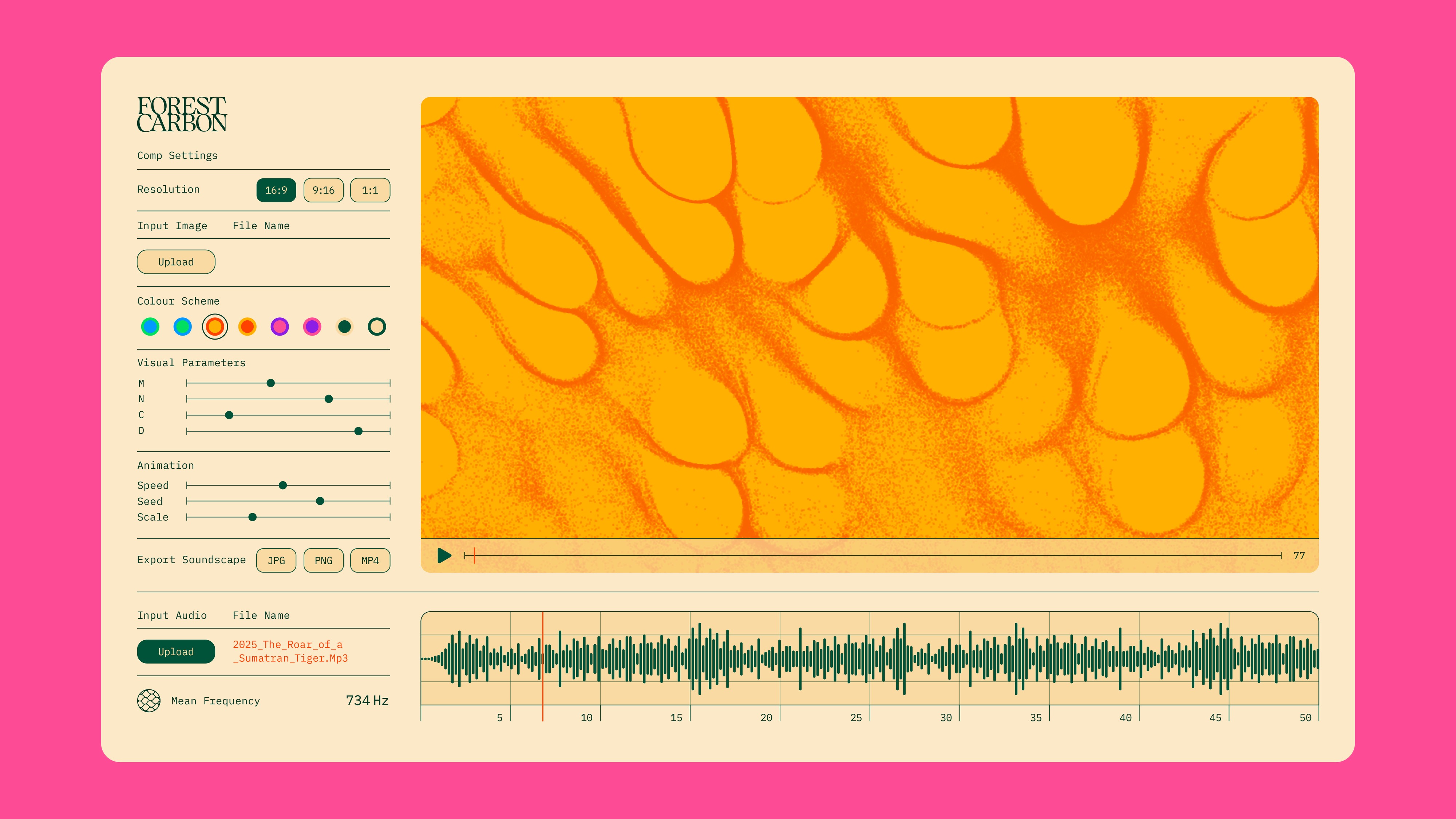Image resolution: width=1456 pixels, height=819 pixels.
Task: Select the 1:1 resolution option
Action: pyautogui.click(x=370, y=190)
